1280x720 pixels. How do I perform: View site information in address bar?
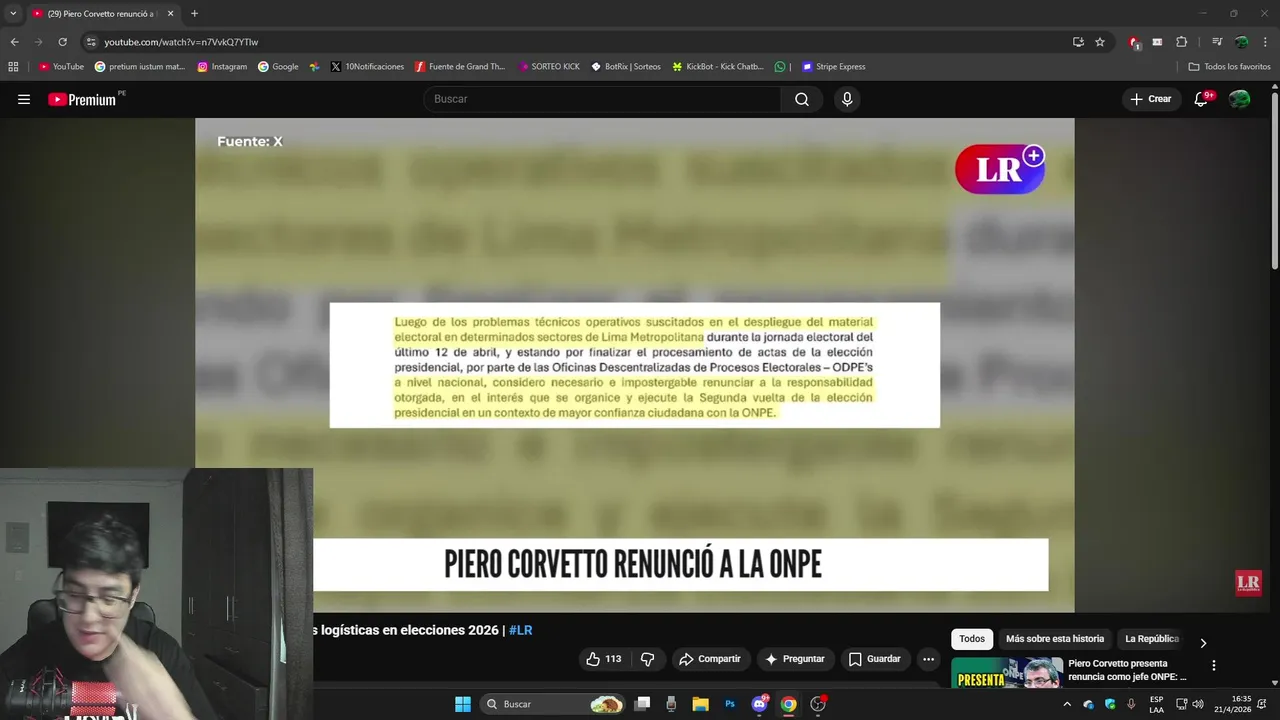[x=91, y=42]
